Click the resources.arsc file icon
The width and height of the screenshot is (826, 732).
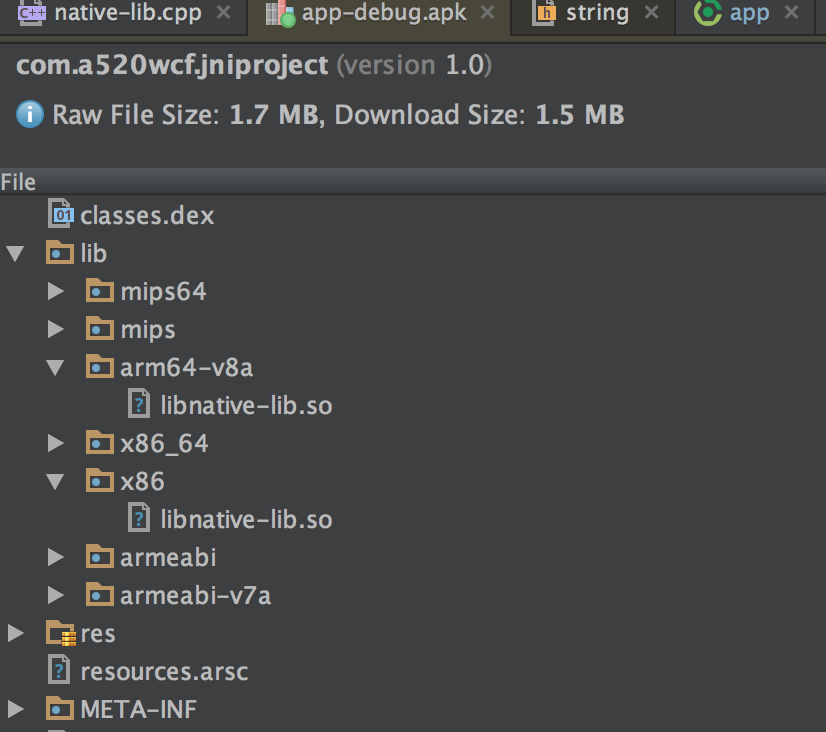coord(61,671)
